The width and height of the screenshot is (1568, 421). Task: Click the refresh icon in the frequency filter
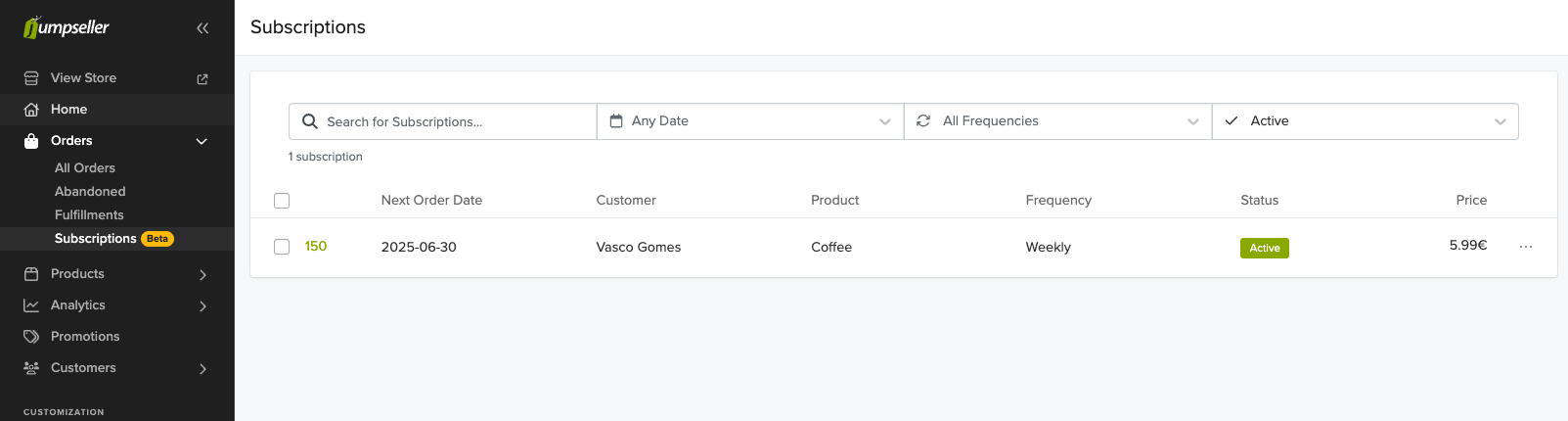coord(923,121)
